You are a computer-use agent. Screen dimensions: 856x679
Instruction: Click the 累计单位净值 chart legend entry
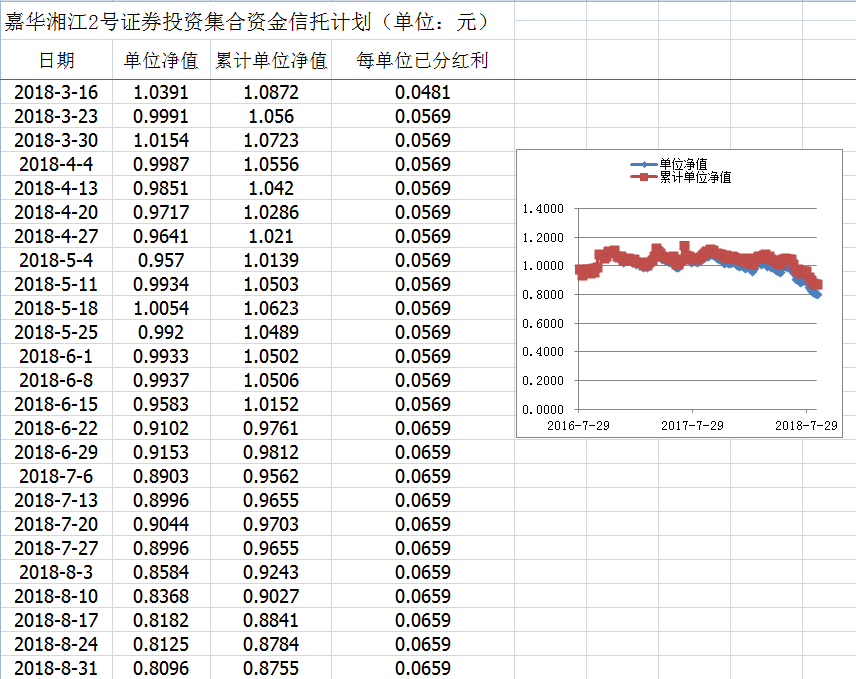pos(680,177)
